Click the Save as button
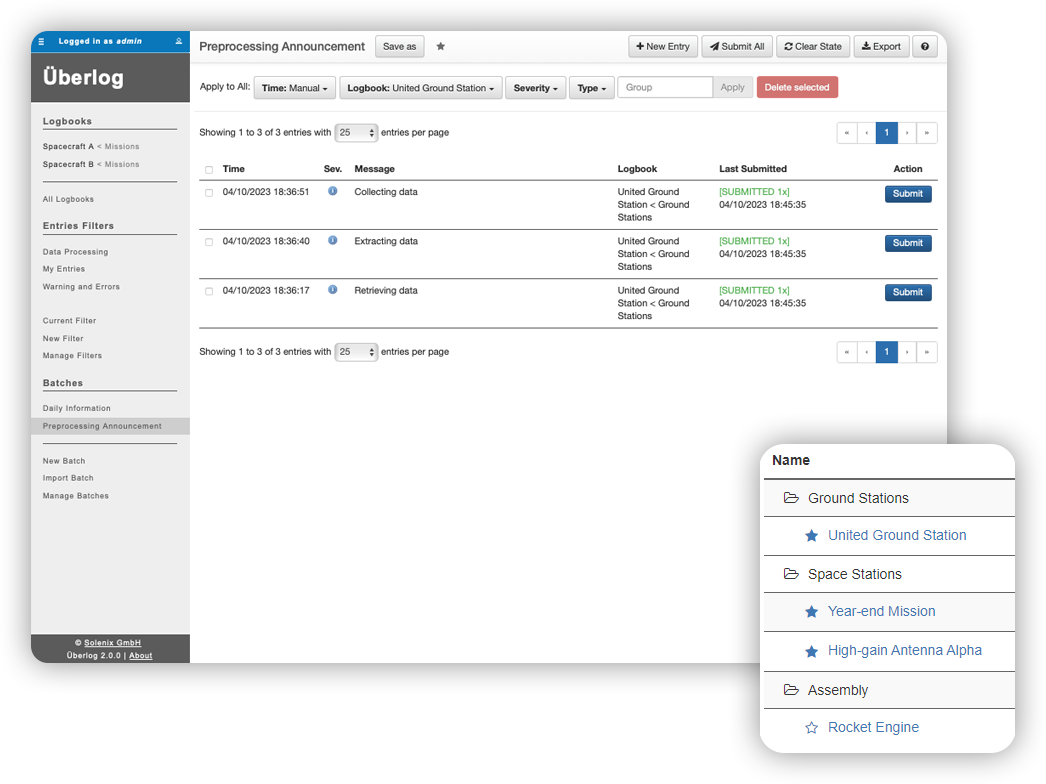 [x=400, y=47]
